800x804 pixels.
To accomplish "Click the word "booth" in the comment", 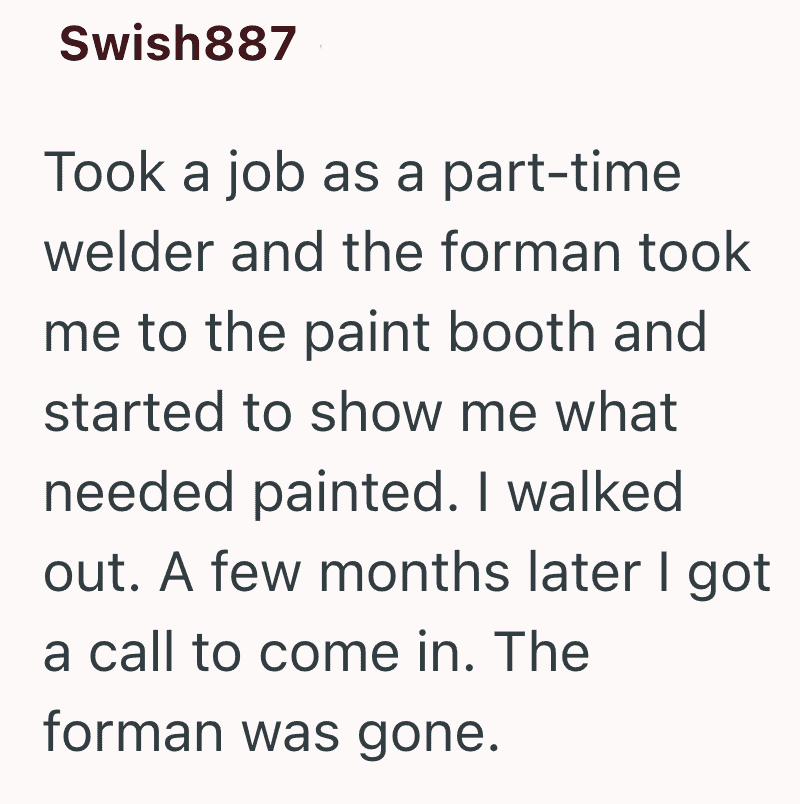I will click(x=522, y=332).
